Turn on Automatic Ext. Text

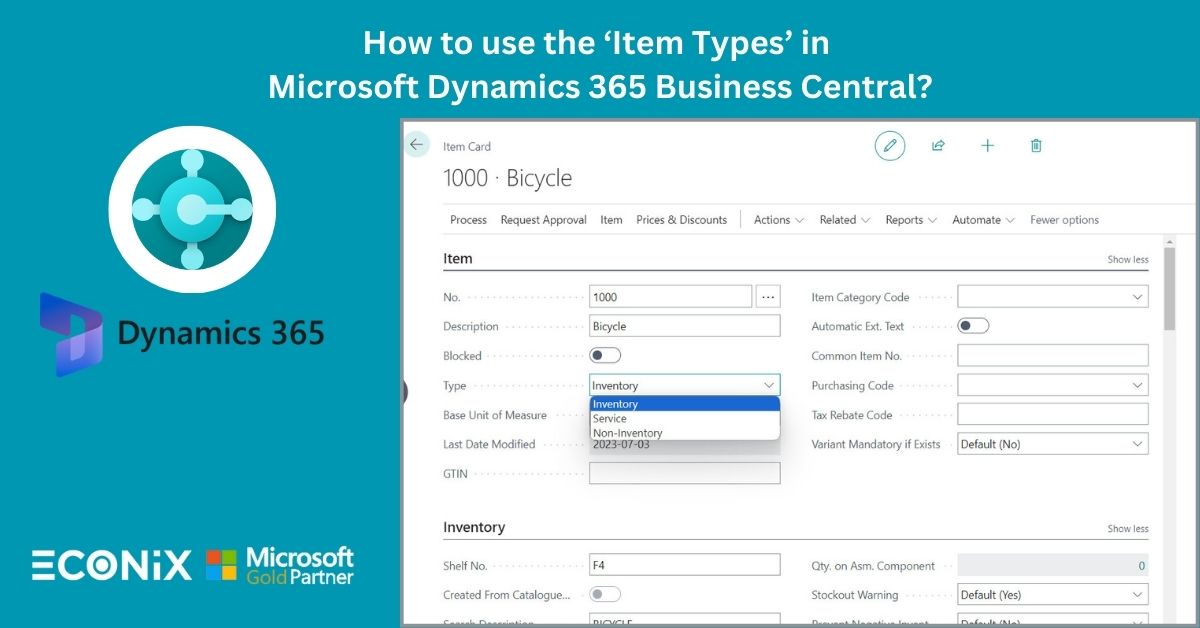[969, 325]
